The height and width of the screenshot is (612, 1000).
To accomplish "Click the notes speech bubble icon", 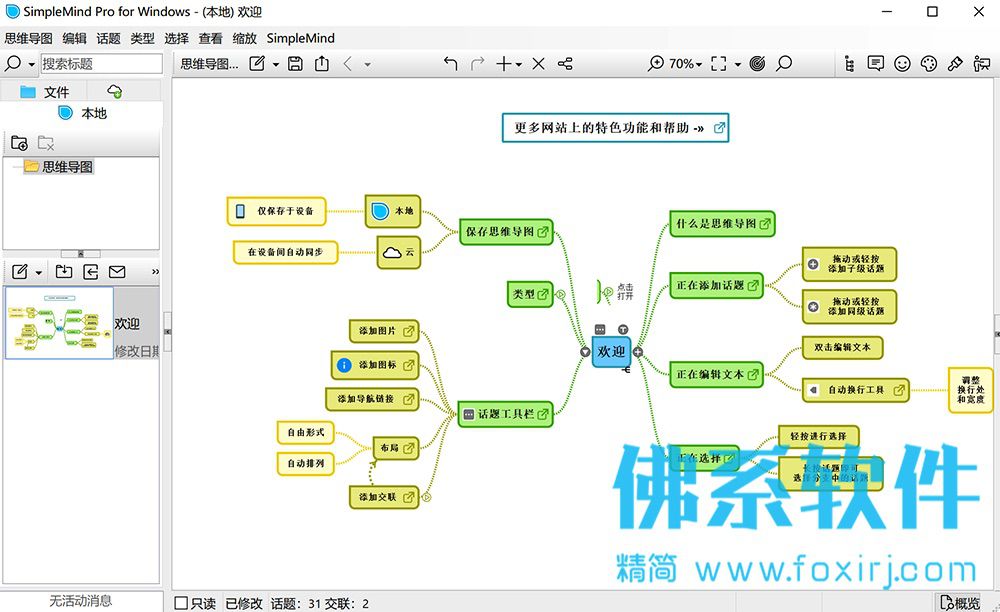I will pos(876,63).
